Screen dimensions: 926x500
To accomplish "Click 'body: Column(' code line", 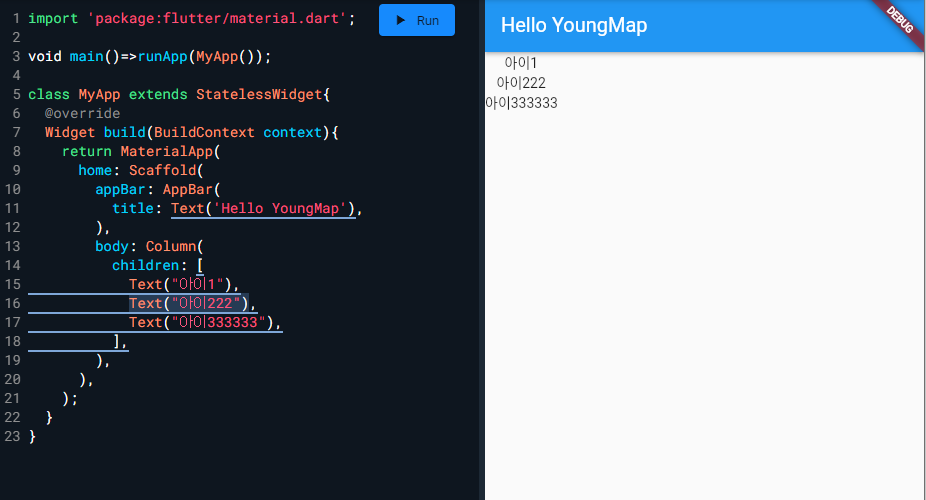I will click(149, 246).
